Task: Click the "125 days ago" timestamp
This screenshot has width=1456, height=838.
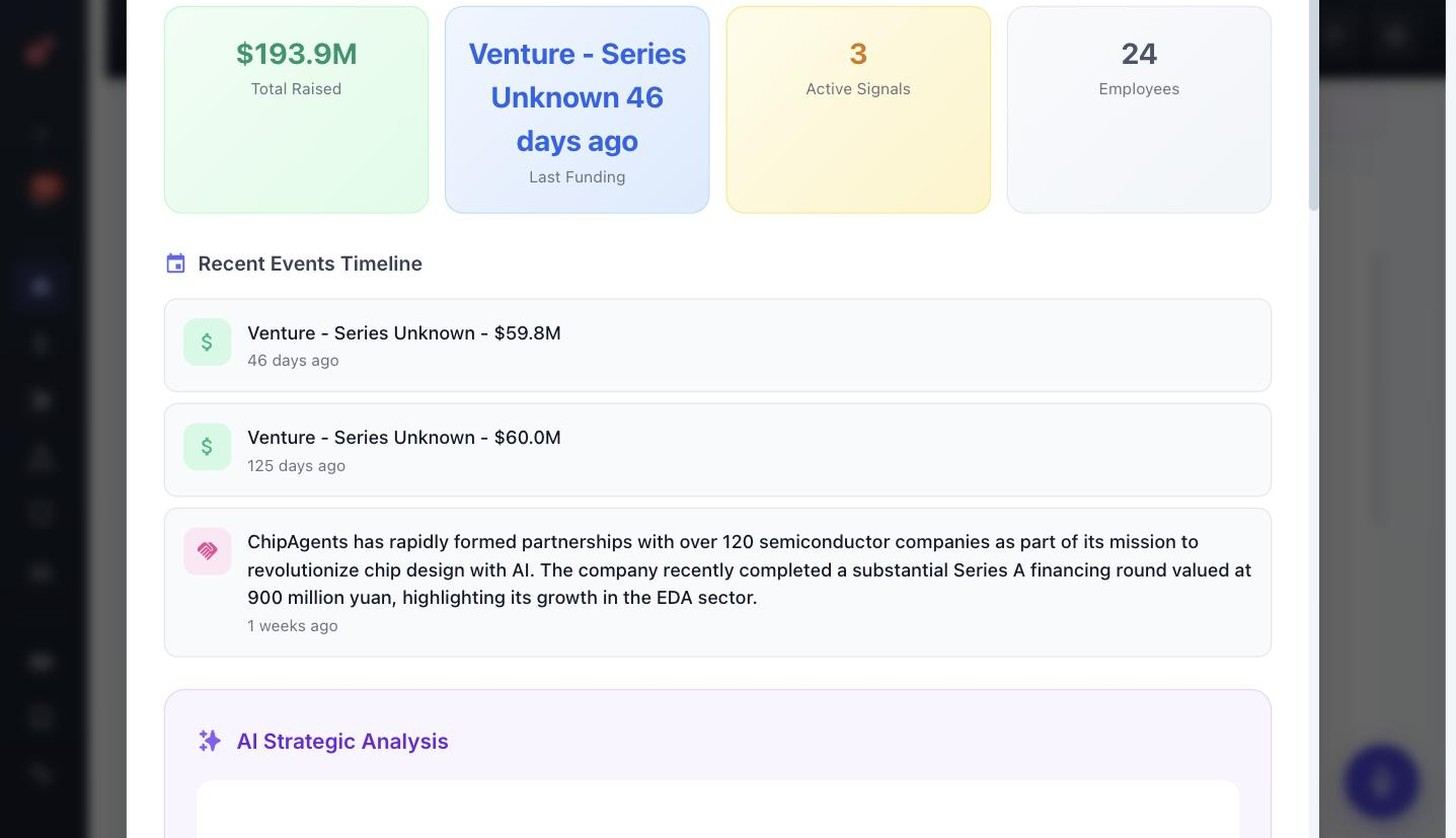Action: coord(296,466)
